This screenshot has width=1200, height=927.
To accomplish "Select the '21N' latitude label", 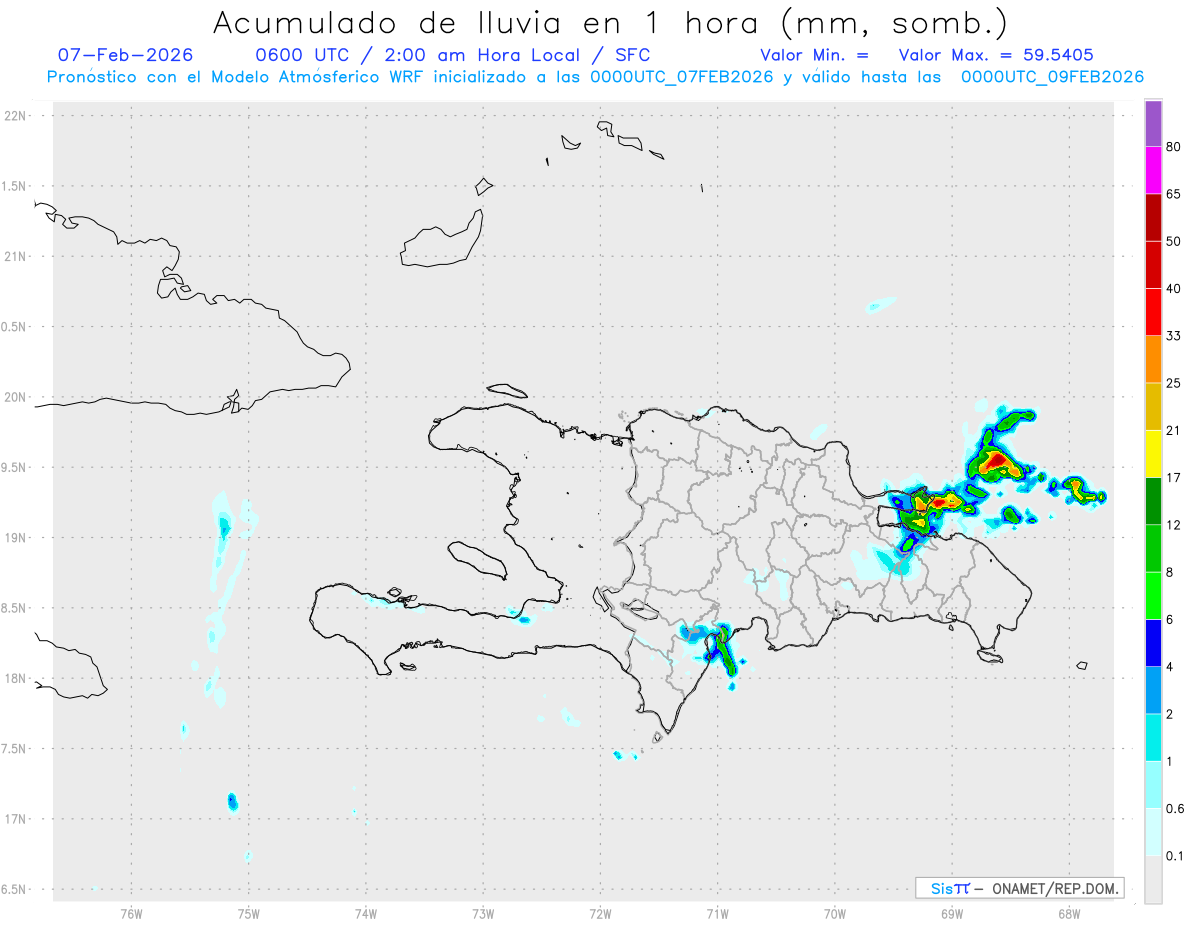I will coord(16,257).
